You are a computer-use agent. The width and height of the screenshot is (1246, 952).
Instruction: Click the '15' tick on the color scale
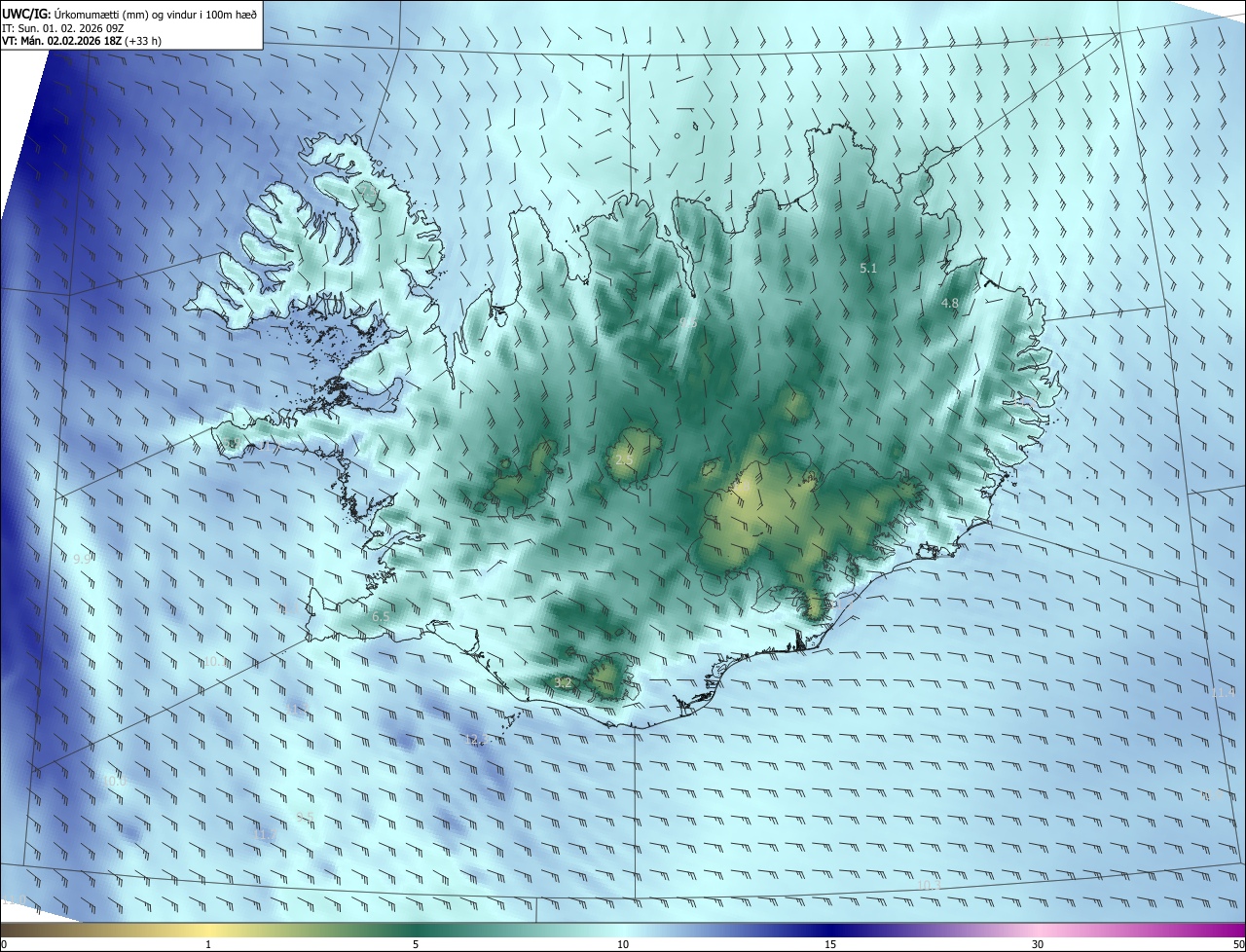(830, 945)
